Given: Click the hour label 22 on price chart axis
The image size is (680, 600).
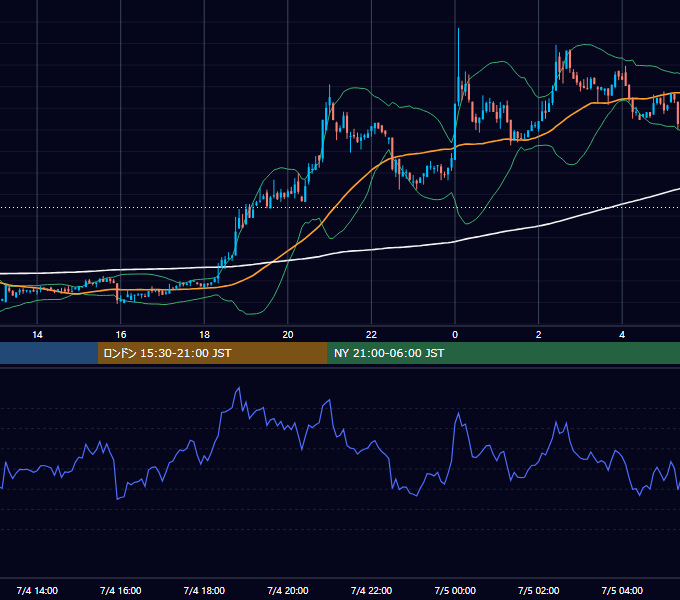Looking at the screenshot, I should click(371, 335).
